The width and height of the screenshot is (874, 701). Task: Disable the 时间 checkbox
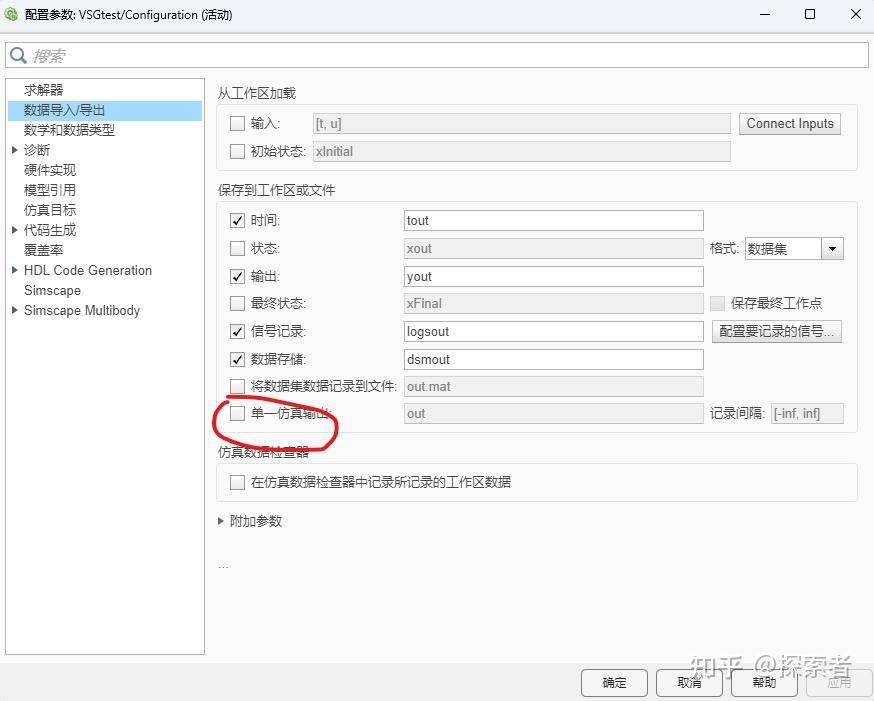click(x=237, y=220)
